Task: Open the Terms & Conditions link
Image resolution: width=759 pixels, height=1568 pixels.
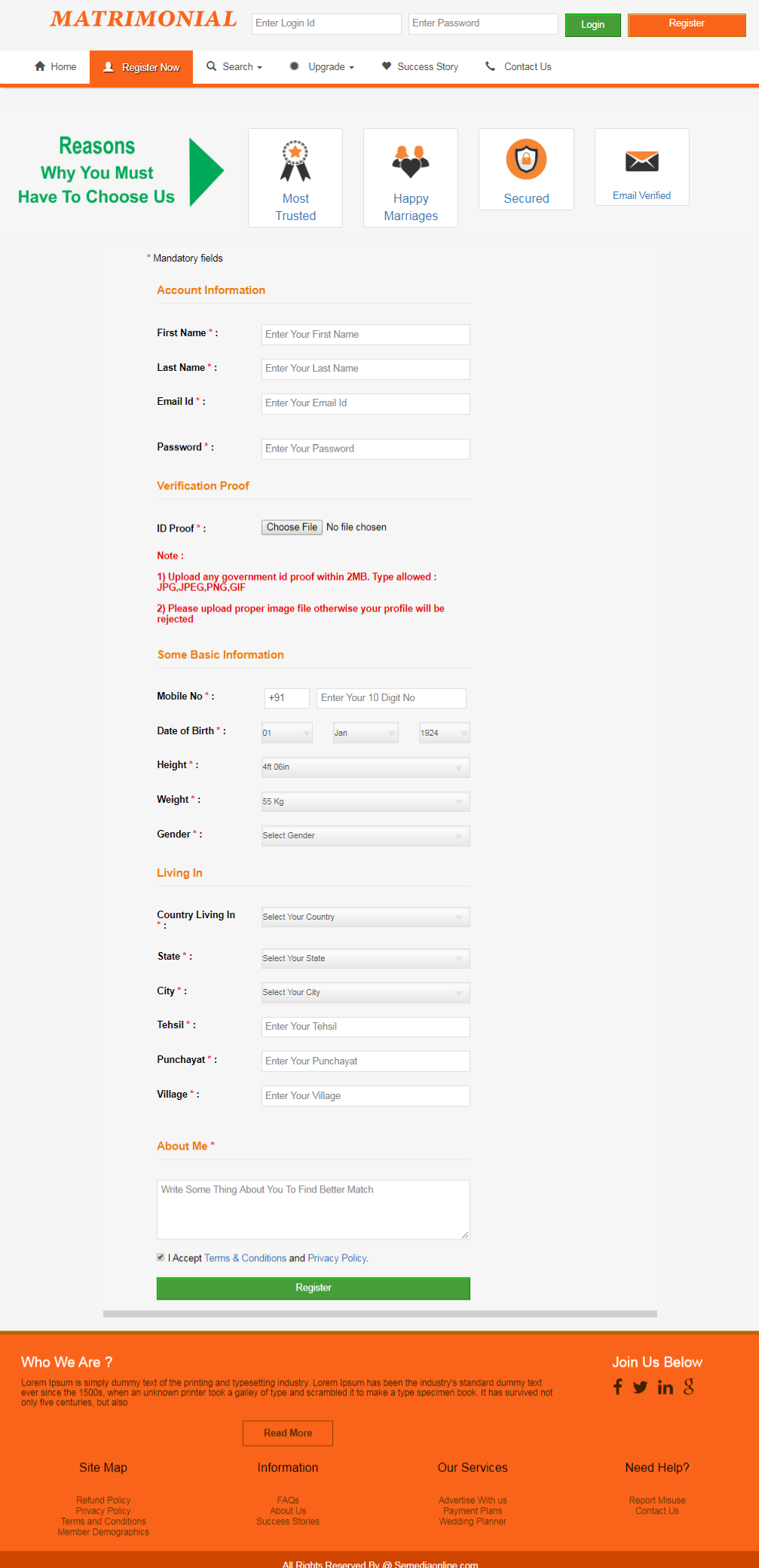Action: (245, 1258)
